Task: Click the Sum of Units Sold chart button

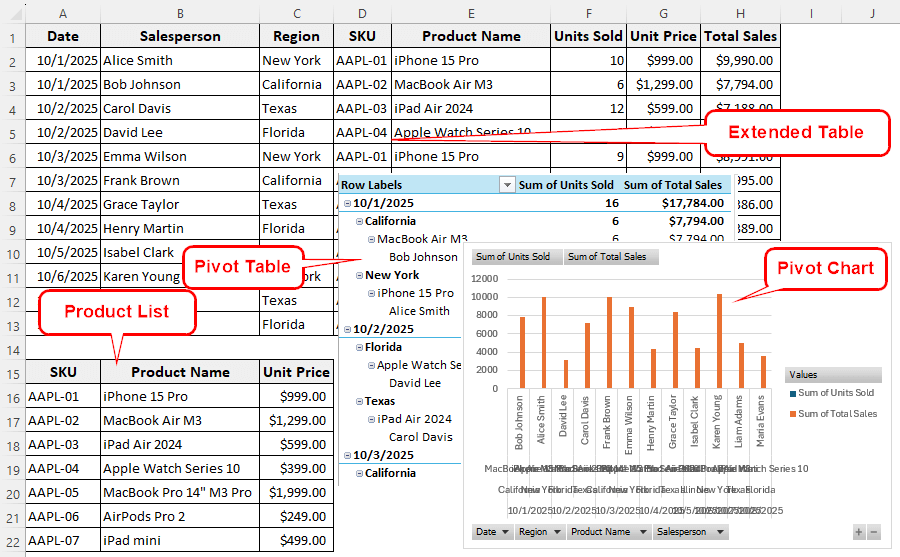Action: tap(513, 257)
